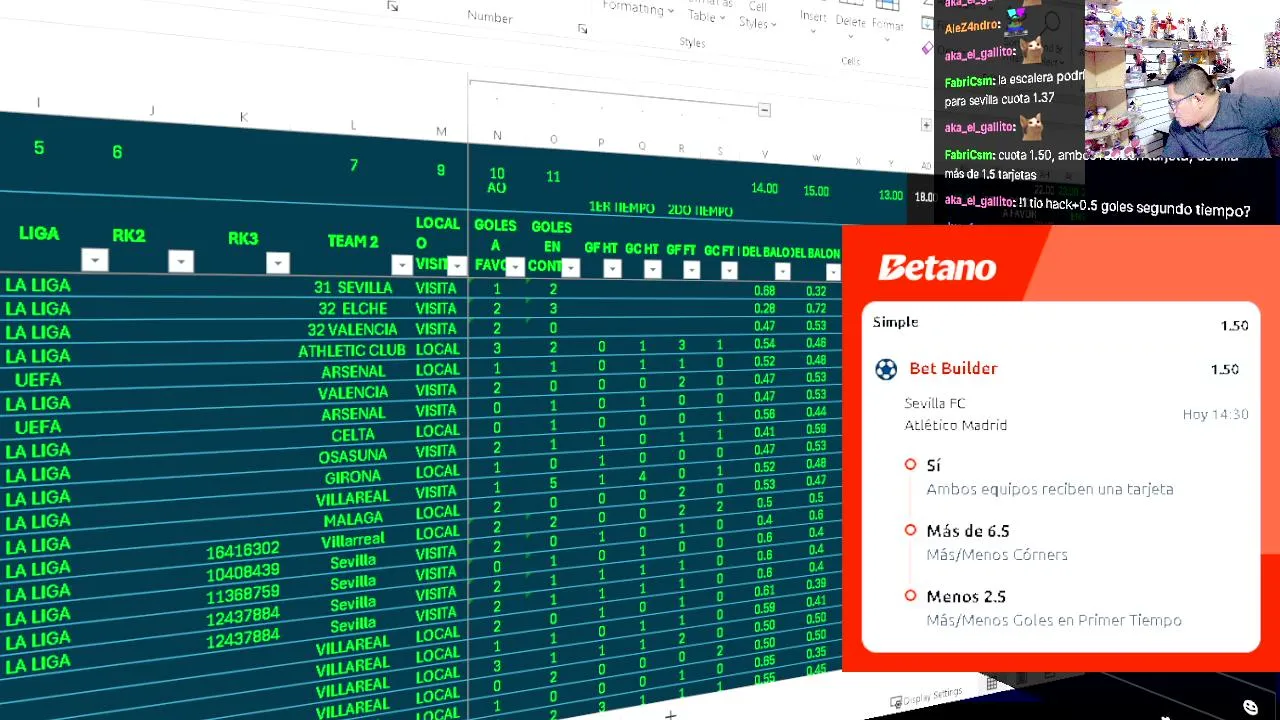Click the Bet Builder label in the bet slip
The image size is (1280, 720).
[x=953, y=368]
